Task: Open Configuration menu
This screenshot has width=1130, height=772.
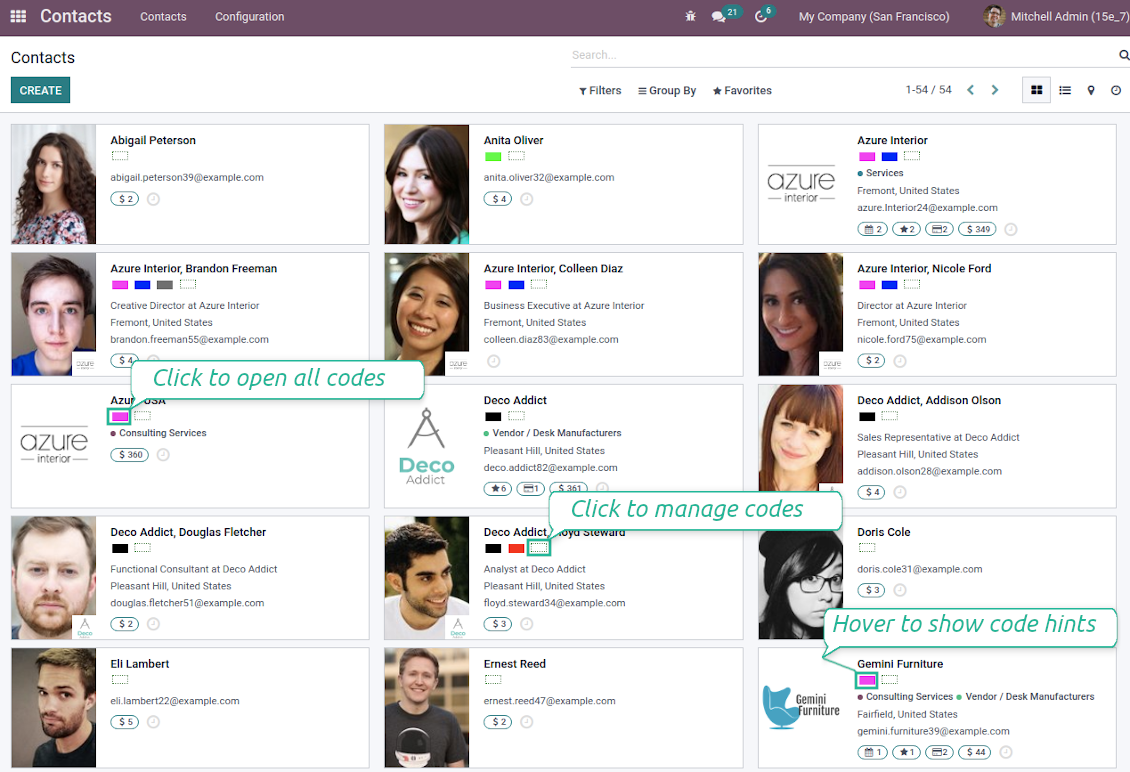Action: (249, 16)
